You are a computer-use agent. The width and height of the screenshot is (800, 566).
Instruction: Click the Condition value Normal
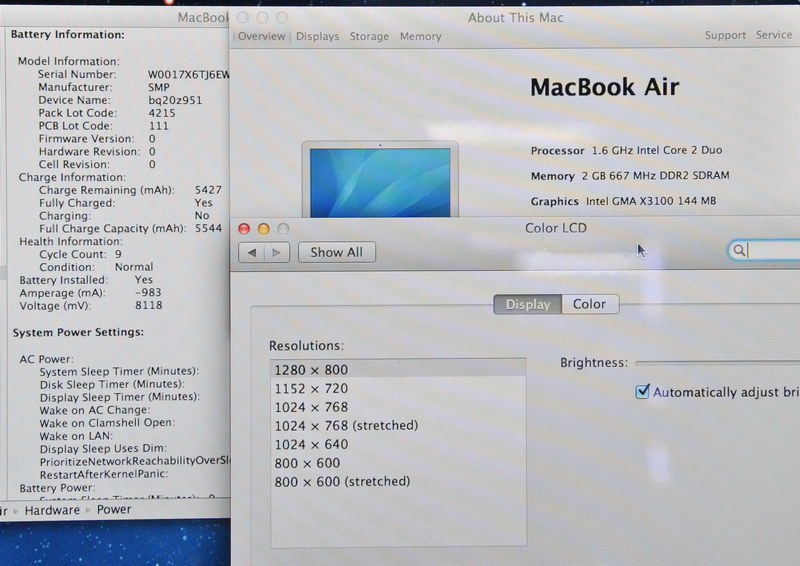[x=134, y=267]
